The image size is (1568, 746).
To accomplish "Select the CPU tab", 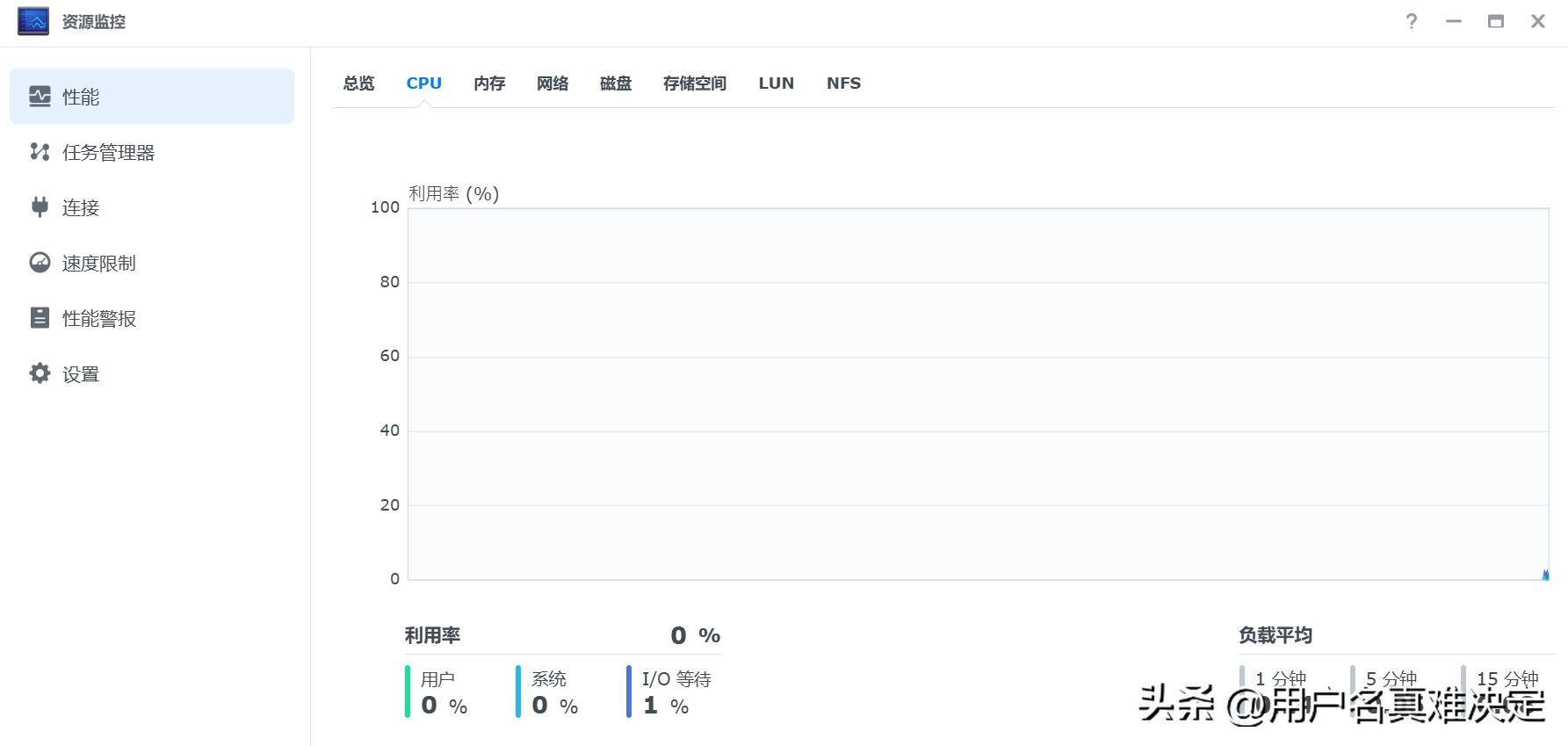I will pyautogui.click(x=423, y=83).
